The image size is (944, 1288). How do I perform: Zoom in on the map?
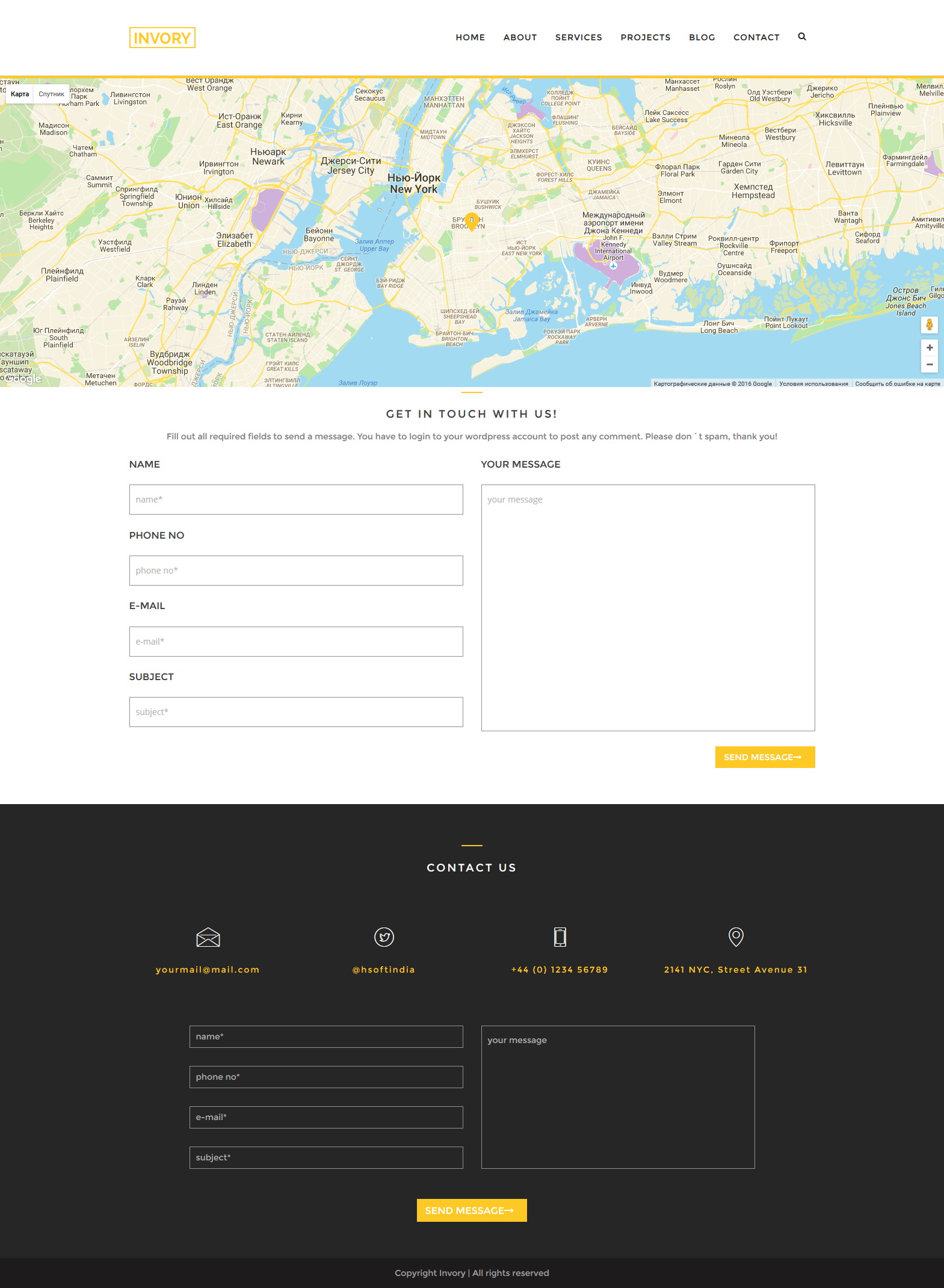point(930,348)
